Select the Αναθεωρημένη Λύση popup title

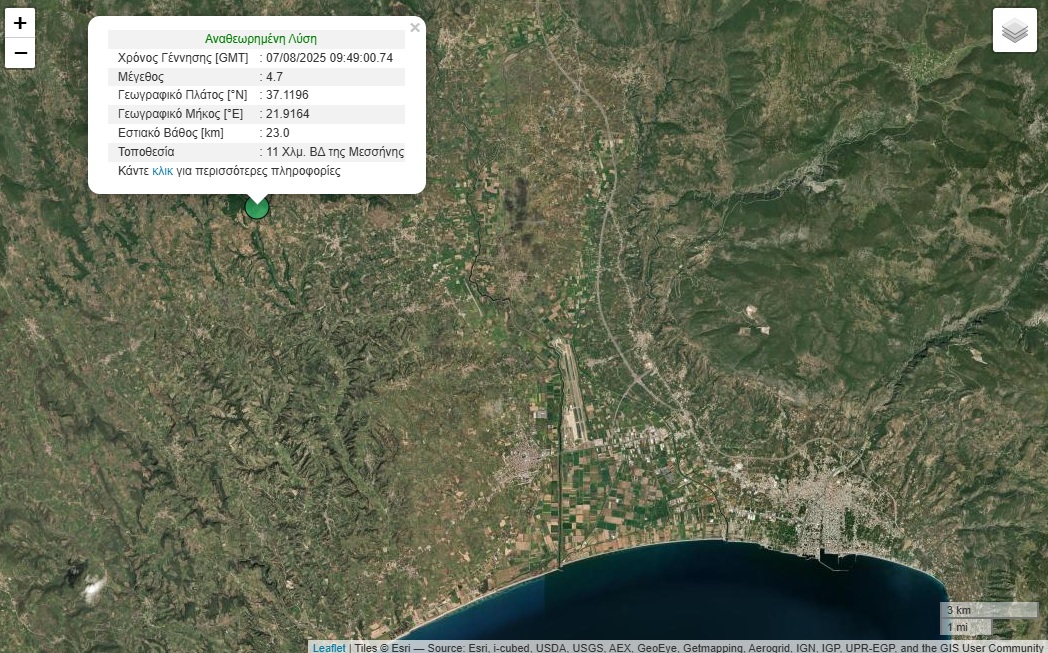[261, 39]
